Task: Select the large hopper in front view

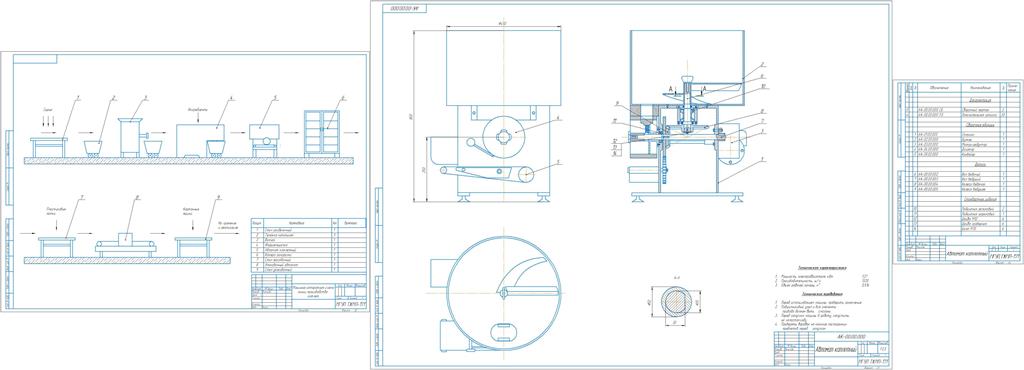Action: click(x=504, y=67)
